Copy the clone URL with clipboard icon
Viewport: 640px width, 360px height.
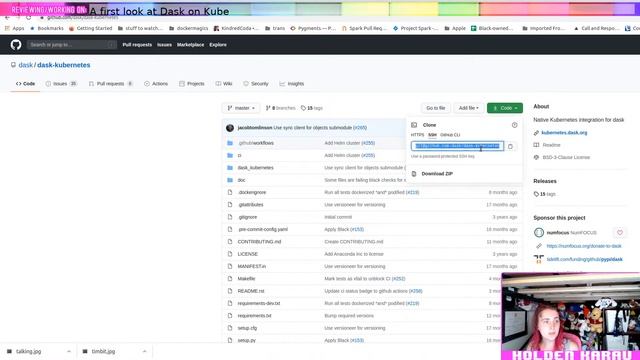(x=510, y=146)
